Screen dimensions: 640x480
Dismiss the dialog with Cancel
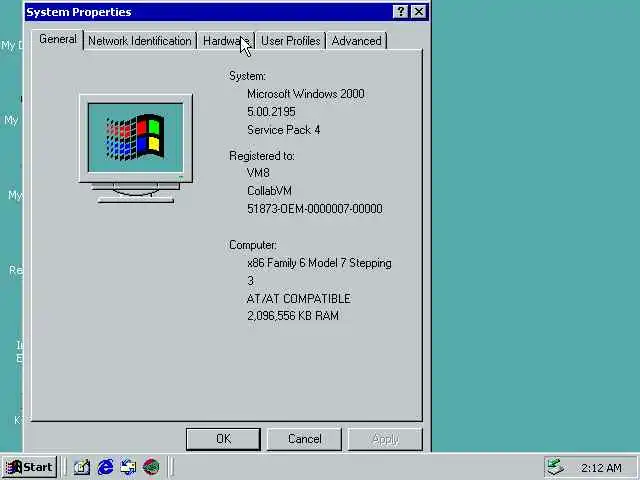pos(304,439)
